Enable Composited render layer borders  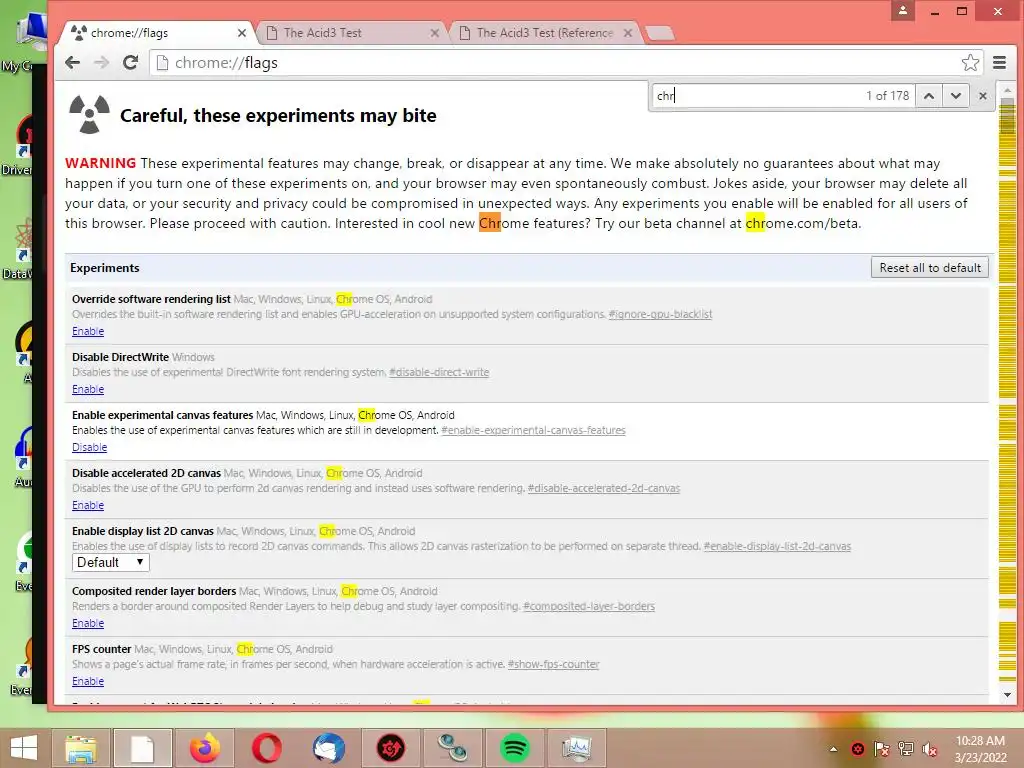pyautogui.click(x=88, y=623)
